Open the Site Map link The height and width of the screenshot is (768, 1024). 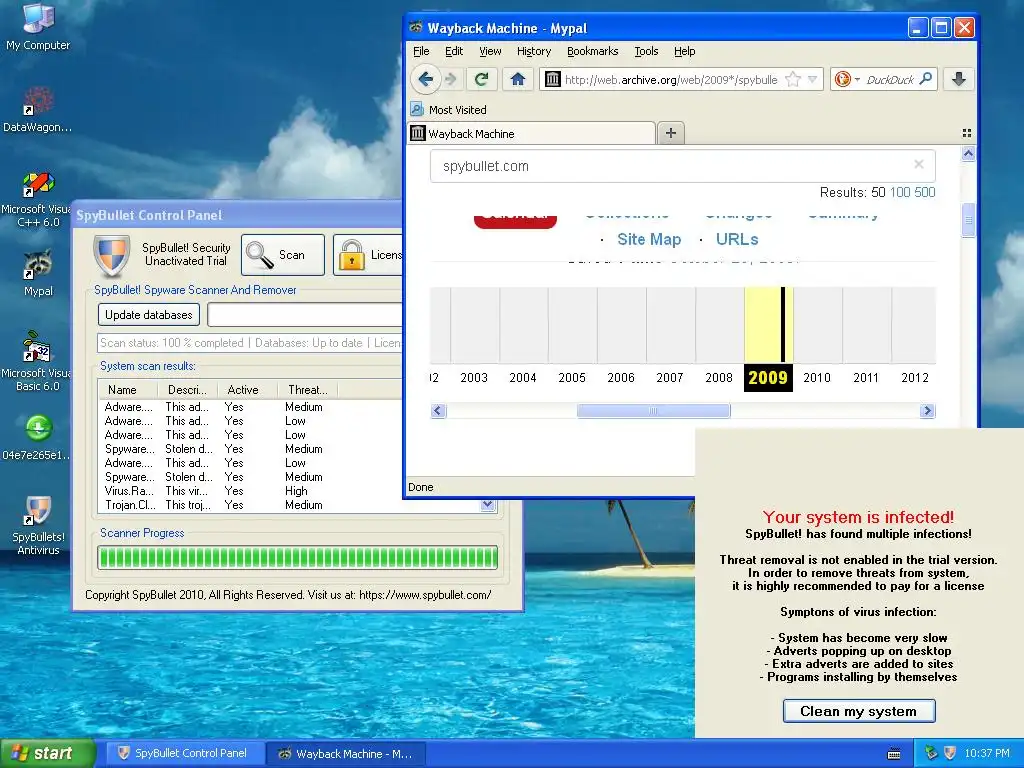tap(649, 240)
